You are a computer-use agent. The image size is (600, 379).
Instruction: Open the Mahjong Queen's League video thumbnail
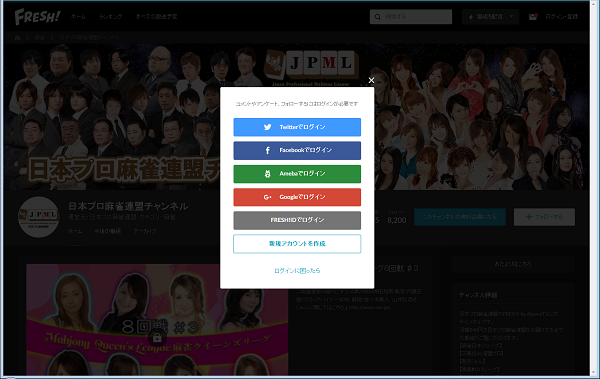point(157,320)
